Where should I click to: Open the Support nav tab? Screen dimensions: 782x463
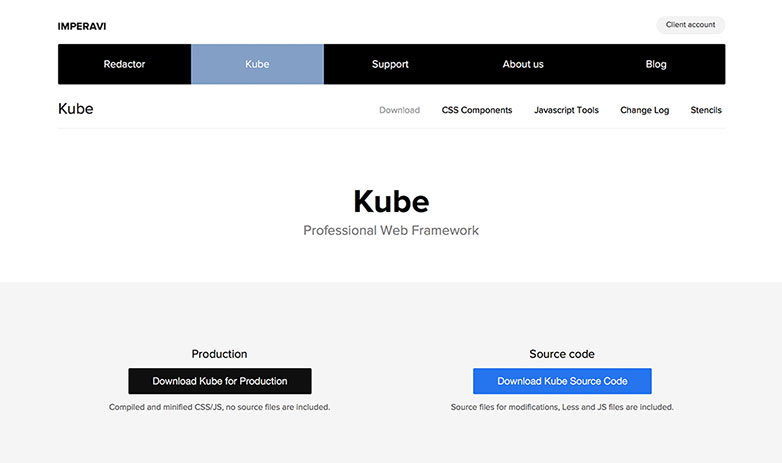coord(390,64)
